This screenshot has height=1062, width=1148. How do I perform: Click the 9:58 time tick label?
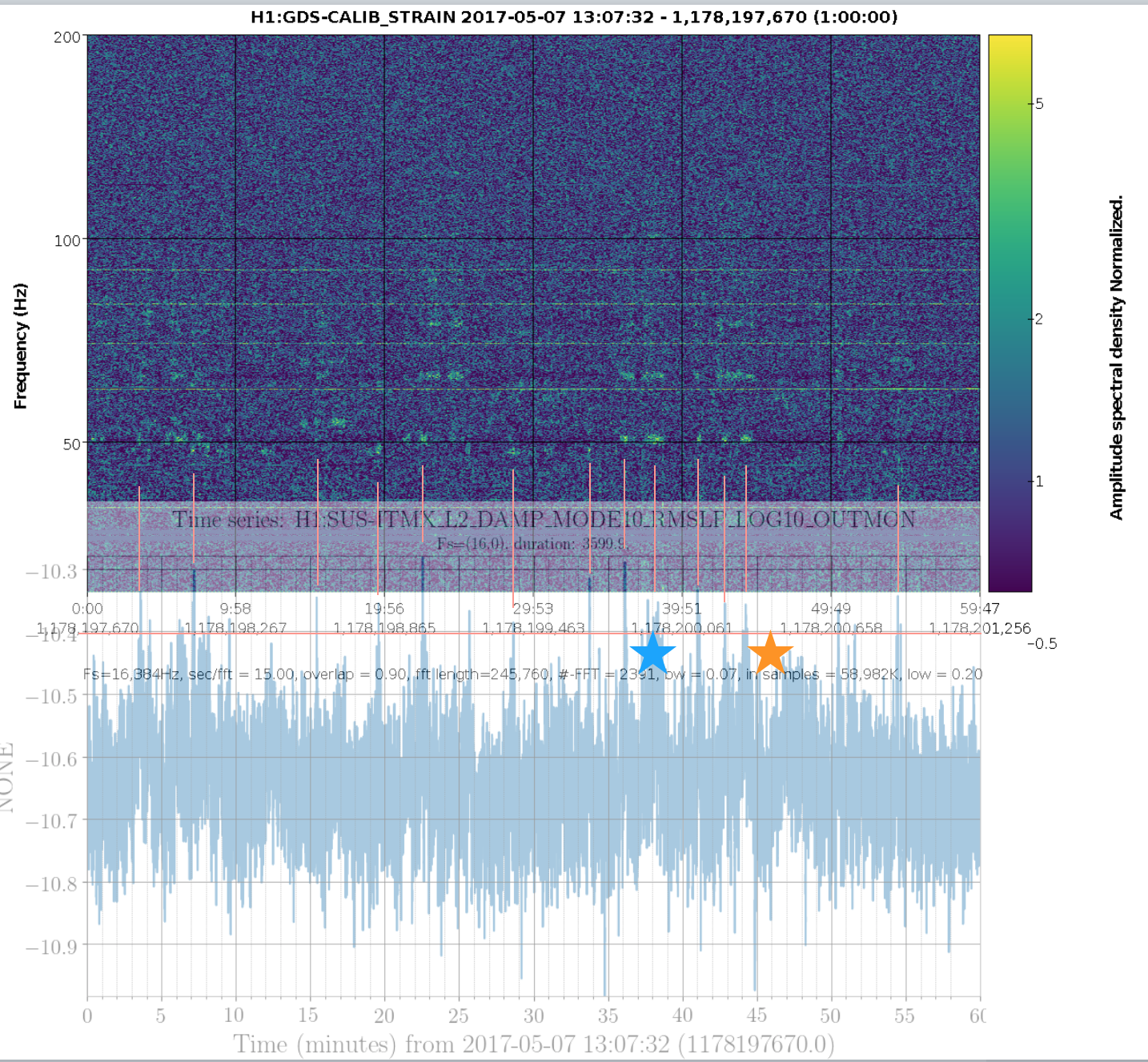pyautogui.click(x=235, y=609)
